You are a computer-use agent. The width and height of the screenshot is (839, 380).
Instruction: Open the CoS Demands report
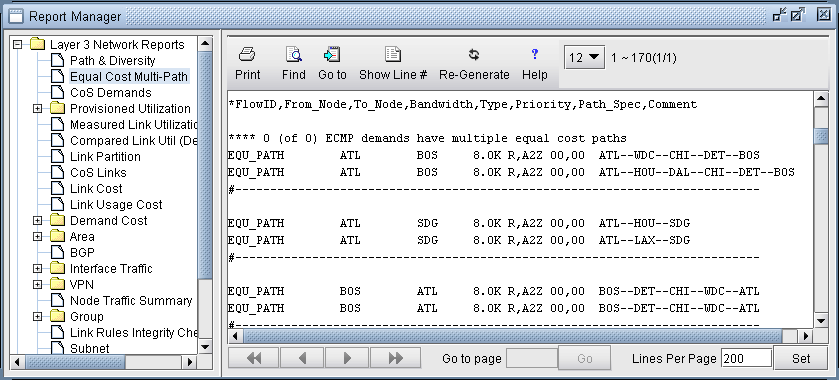coord(111,93)
